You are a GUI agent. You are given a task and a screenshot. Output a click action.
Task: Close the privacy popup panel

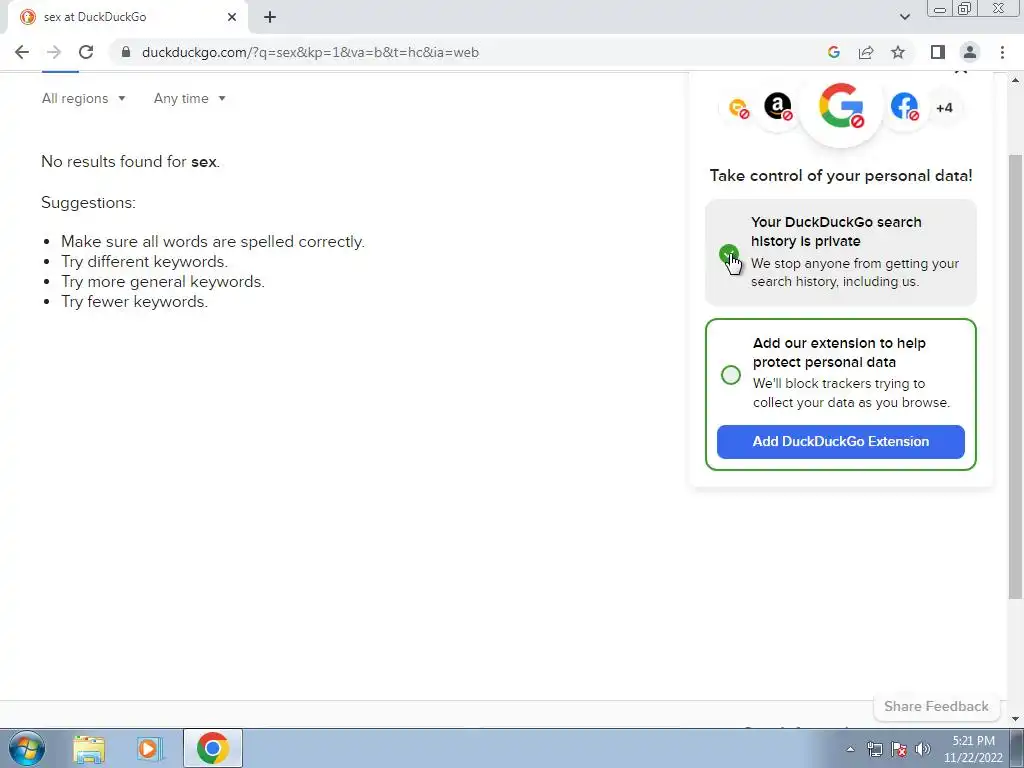(x=961, y=70)
